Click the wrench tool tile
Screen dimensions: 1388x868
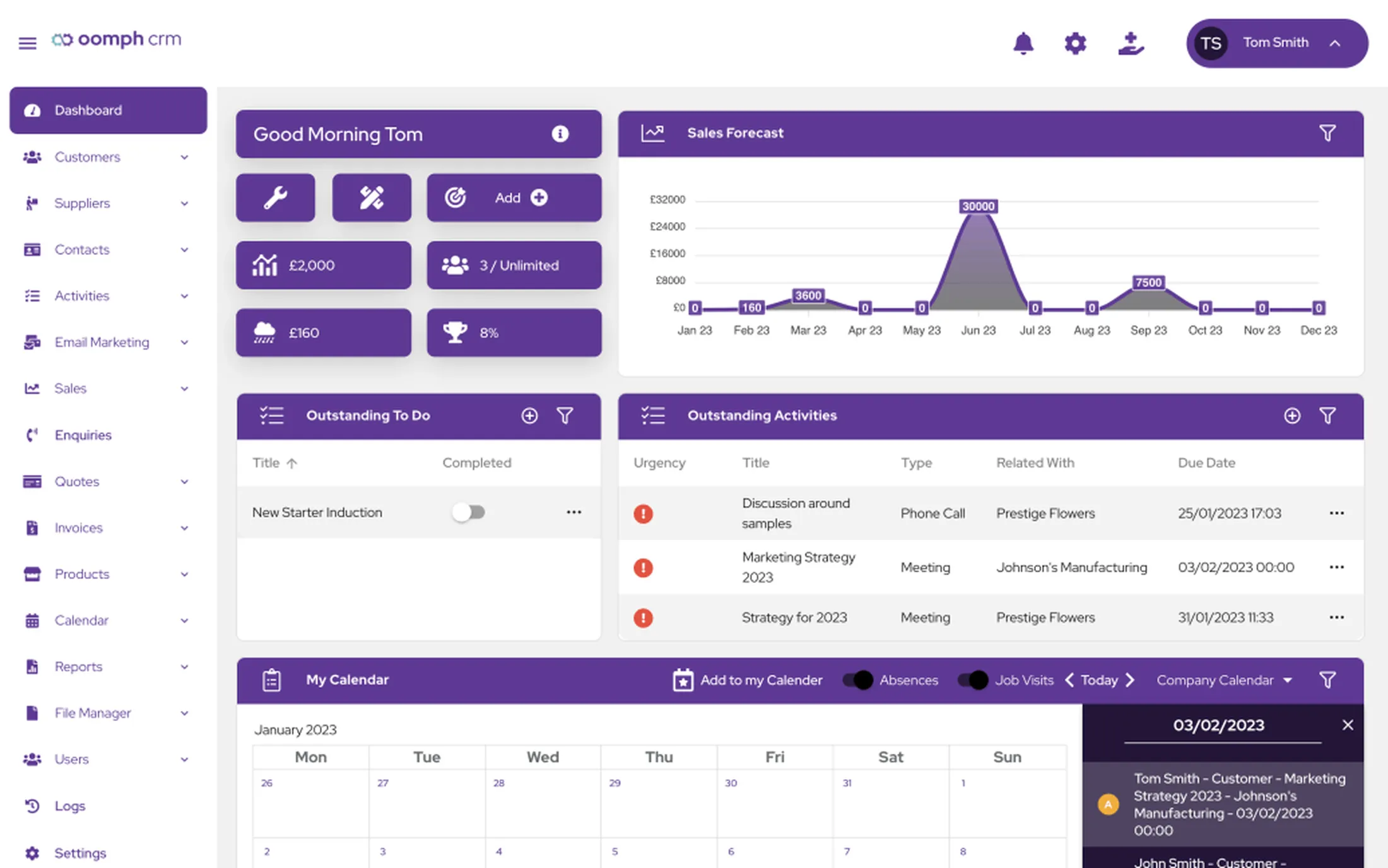point(276,197)
